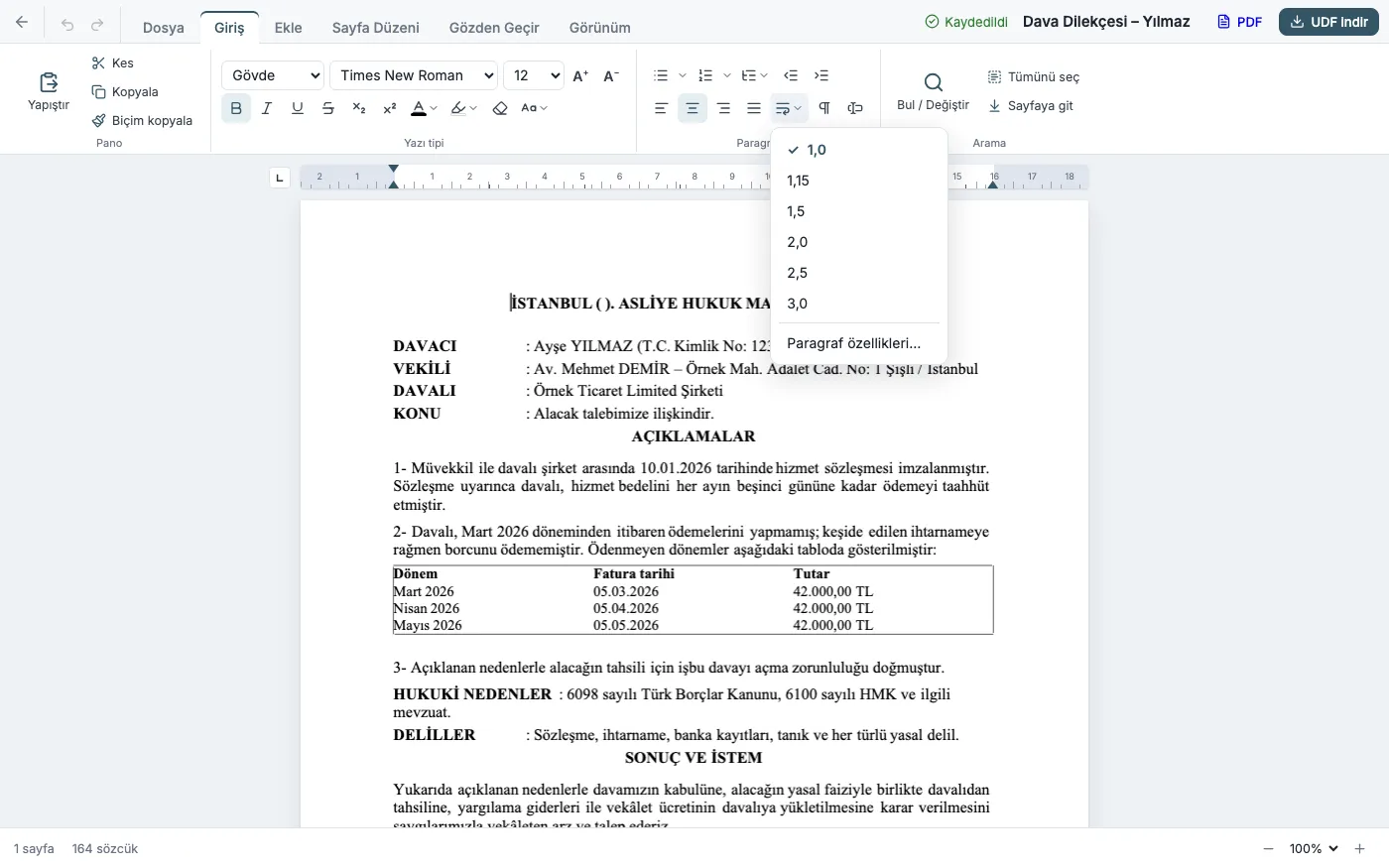This screenshot has height=868, width=1389.
Task: Expand font color options arrow
Action: (434, 108)
